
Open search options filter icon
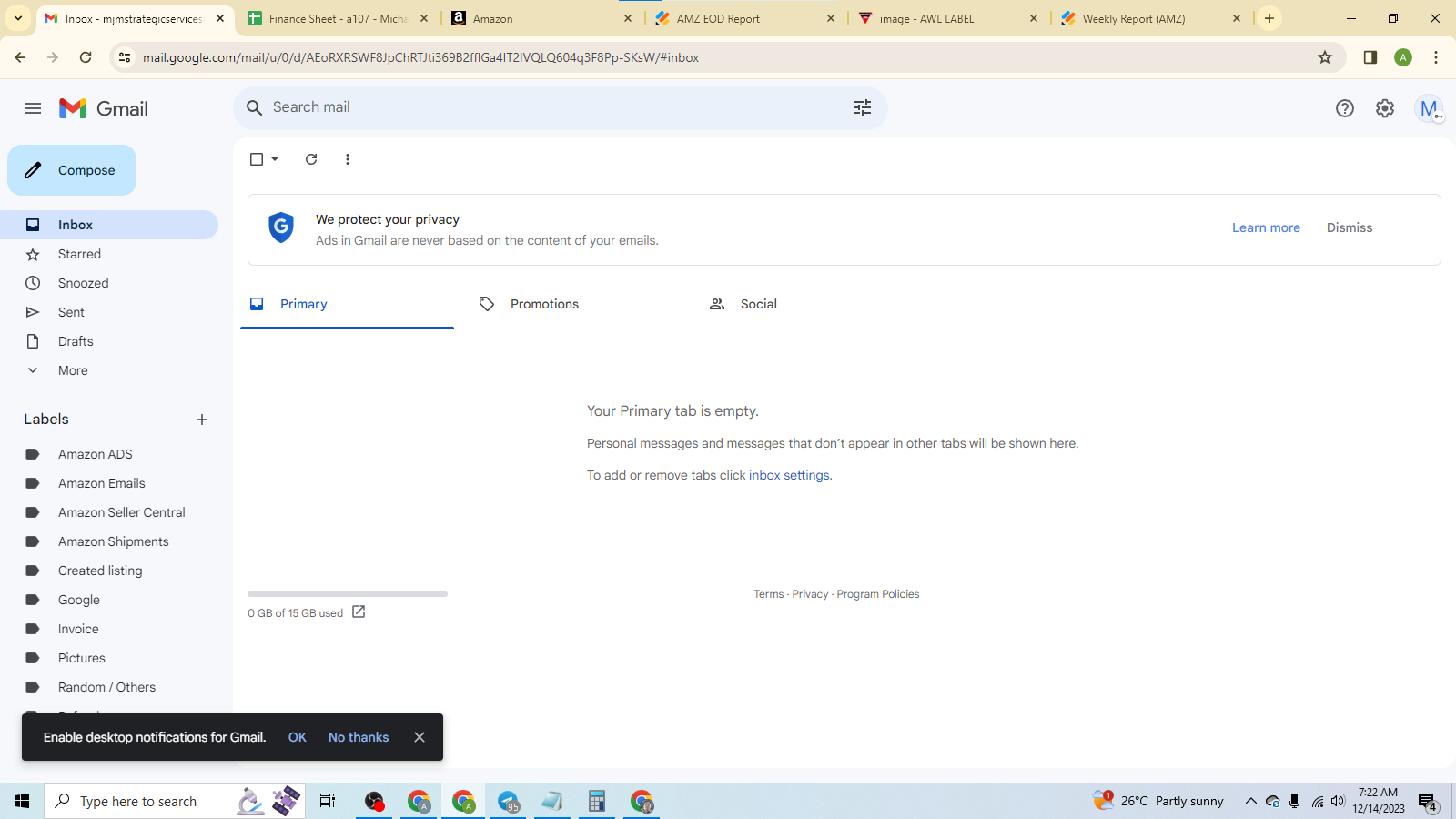click(x=863, y=107)
